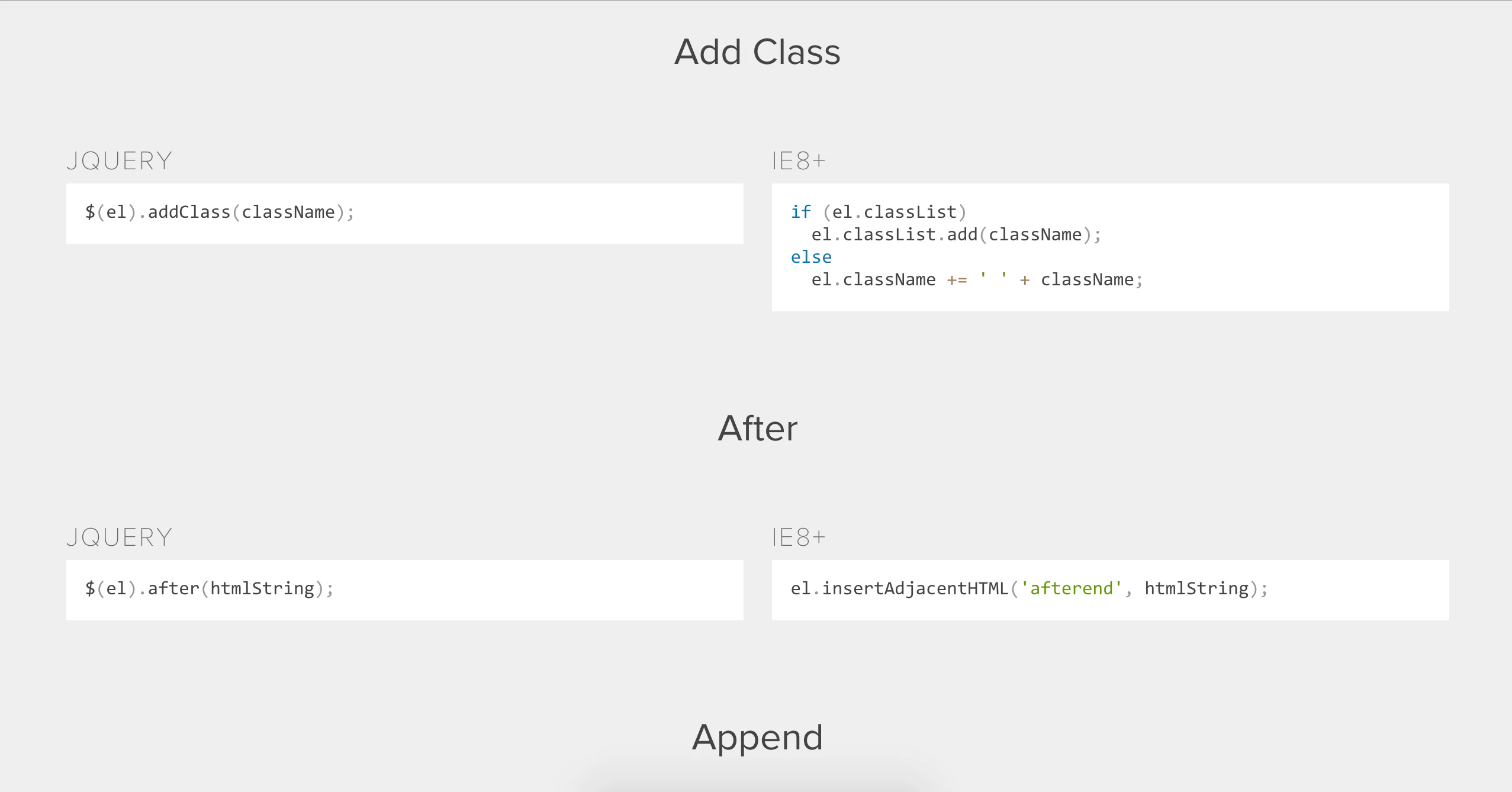Click the JQUERY label under Add Class
Viewport: 1512px width, 792px height.
click(120, 161)
